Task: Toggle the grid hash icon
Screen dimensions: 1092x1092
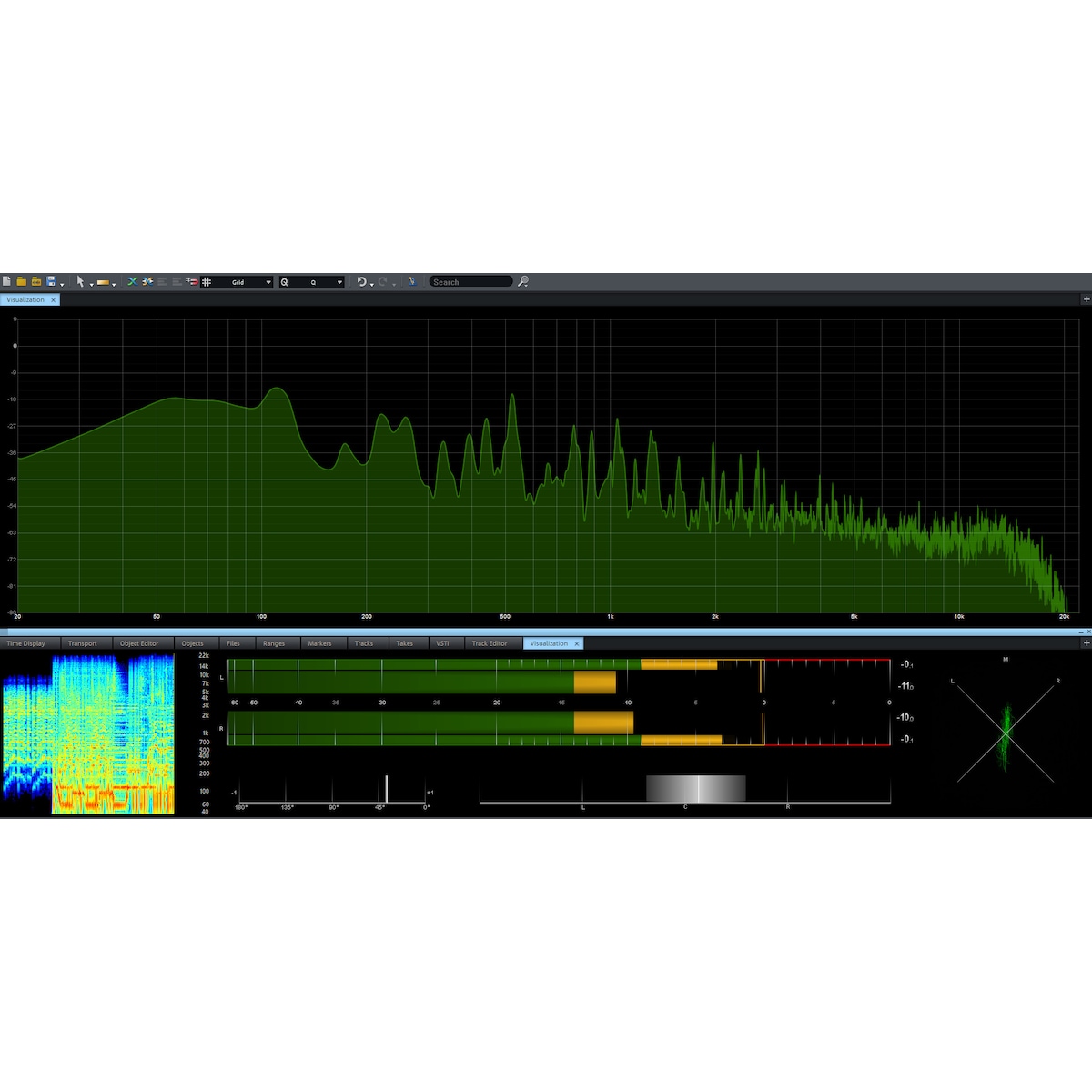Action: 207,282
